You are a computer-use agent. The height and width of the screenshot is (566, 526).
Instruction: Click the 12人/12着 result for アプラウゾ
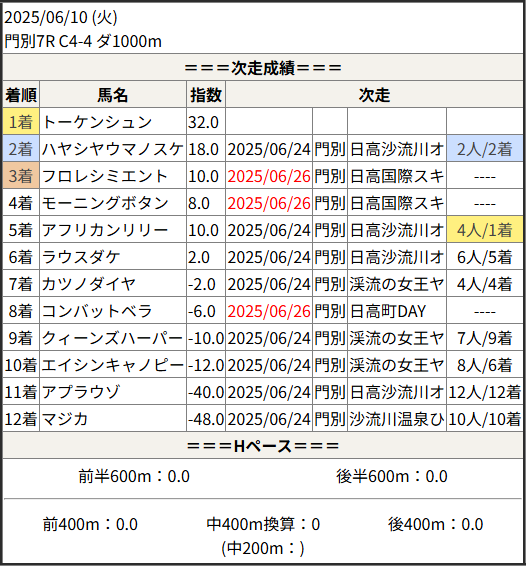484,392
